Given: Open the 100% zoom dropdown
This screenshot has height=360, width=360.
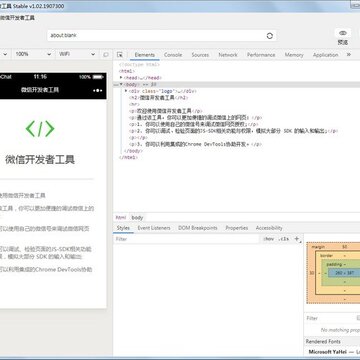Looking at the screenshot, I should click(33, 54).
